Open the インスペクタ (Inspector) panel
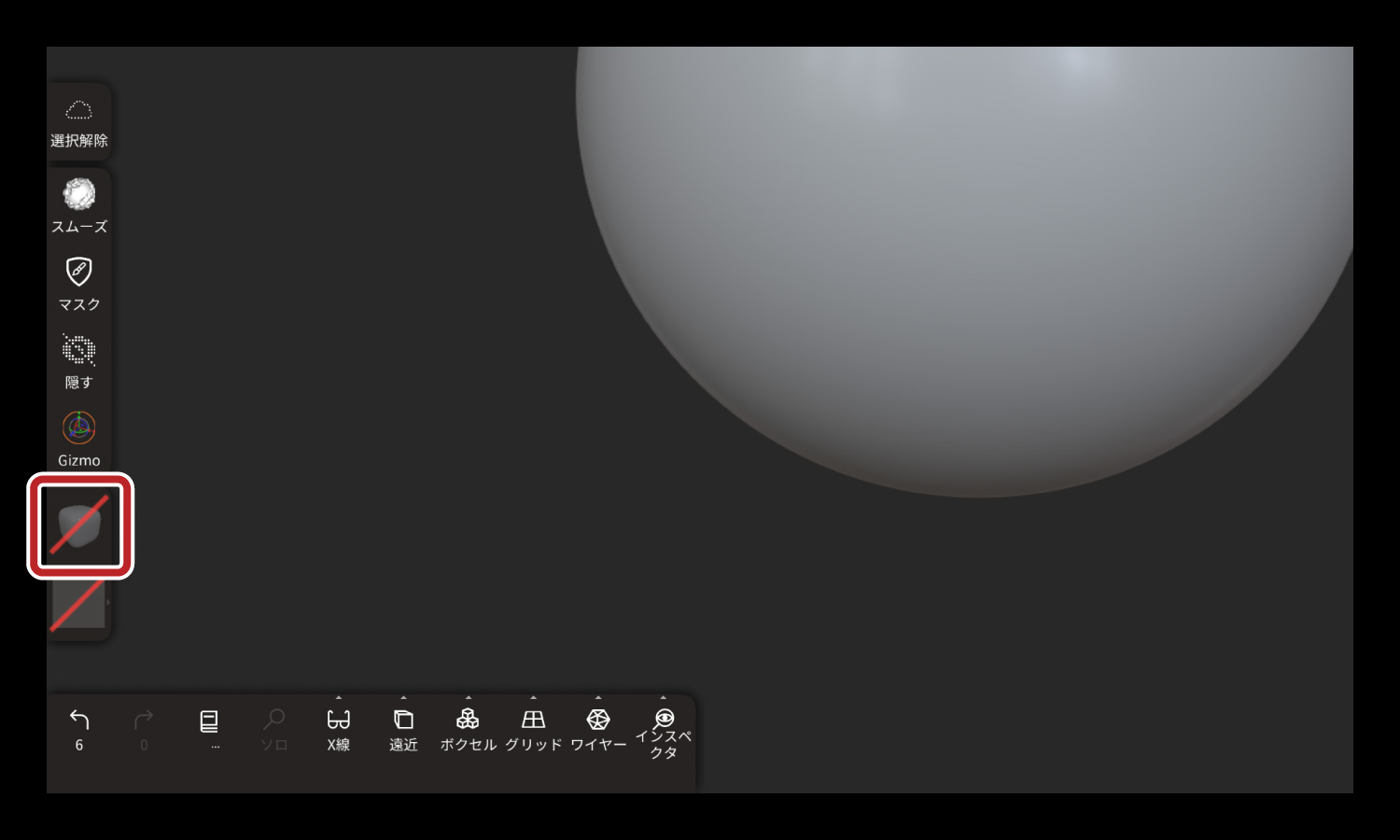This screenshot has width=1400, height=840. point(664,721)
